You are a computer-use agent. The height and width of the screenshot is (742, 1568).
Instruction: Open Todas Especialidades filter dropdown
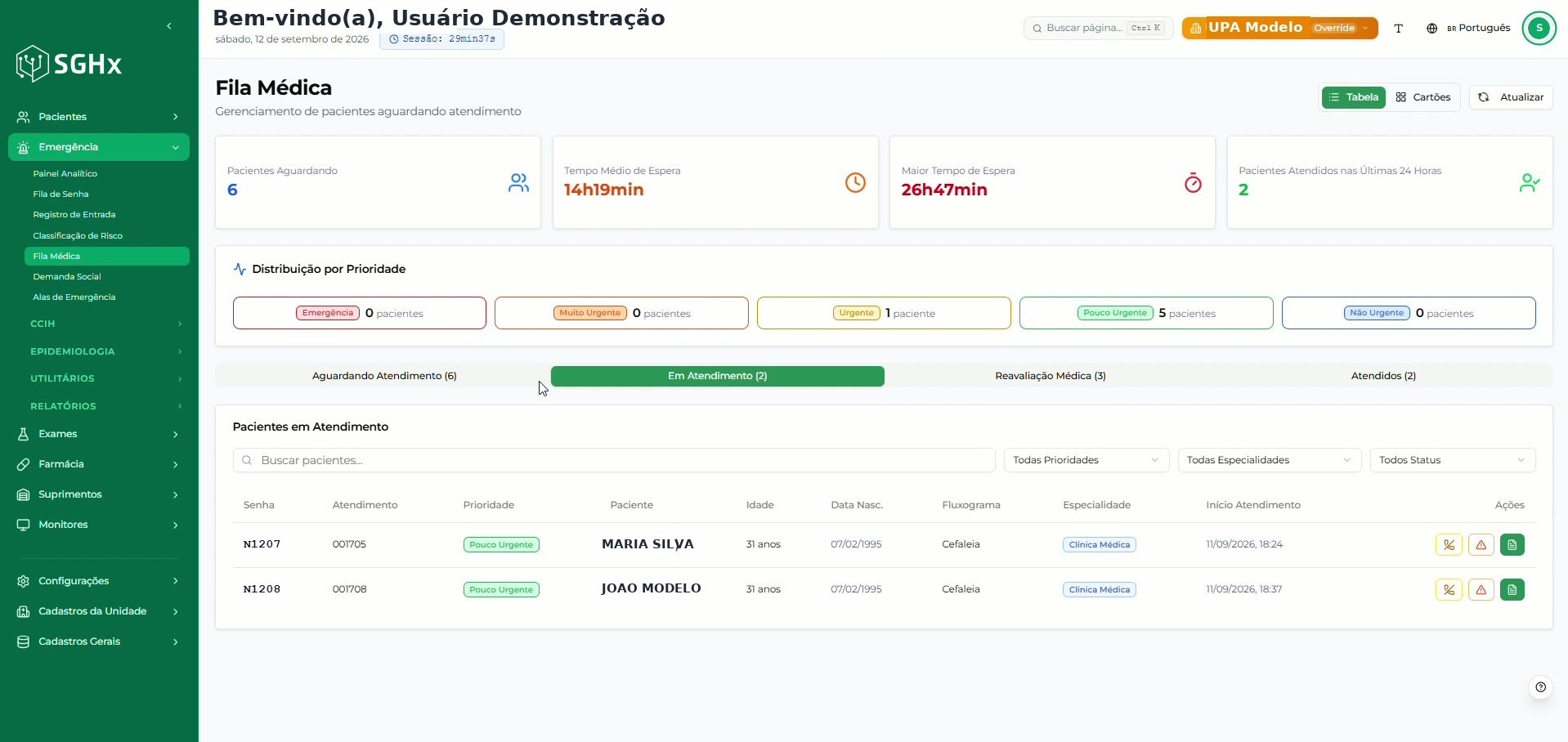tap(1269, 460)
